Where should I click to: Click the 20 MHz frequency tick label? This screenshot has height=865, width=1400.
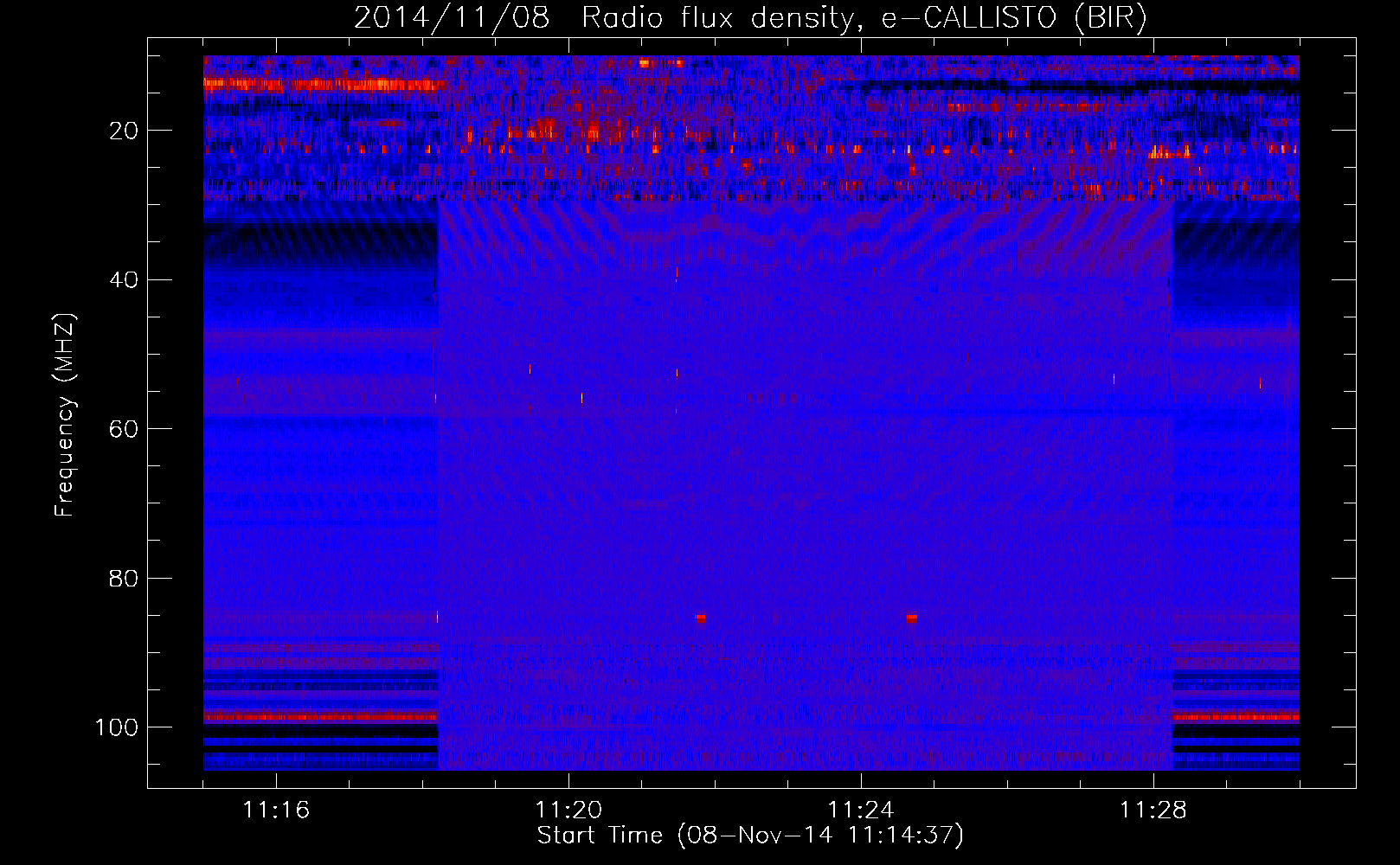pos(124,131)
